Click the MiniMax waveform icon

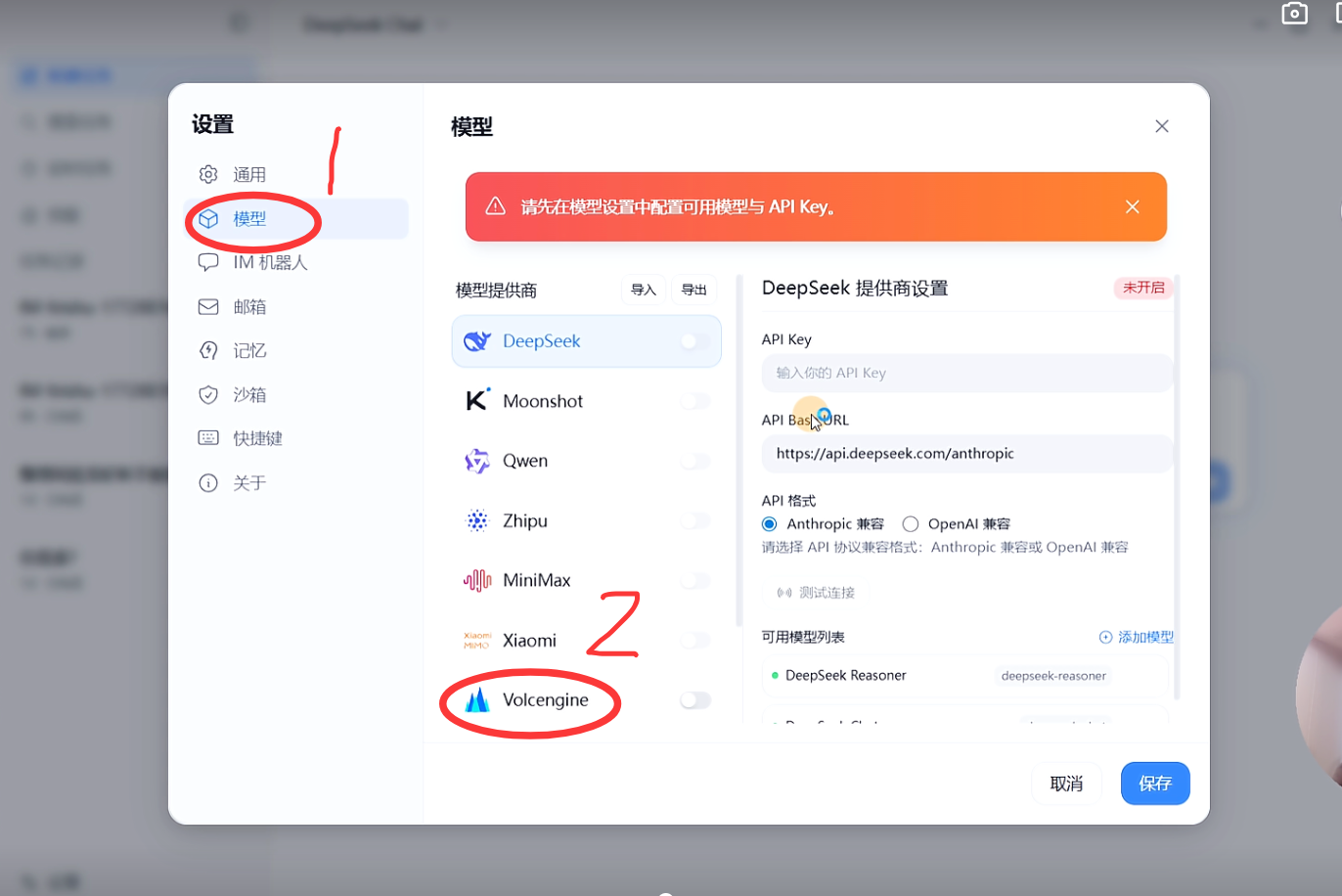pyautogui.click(x=476, y=581)
